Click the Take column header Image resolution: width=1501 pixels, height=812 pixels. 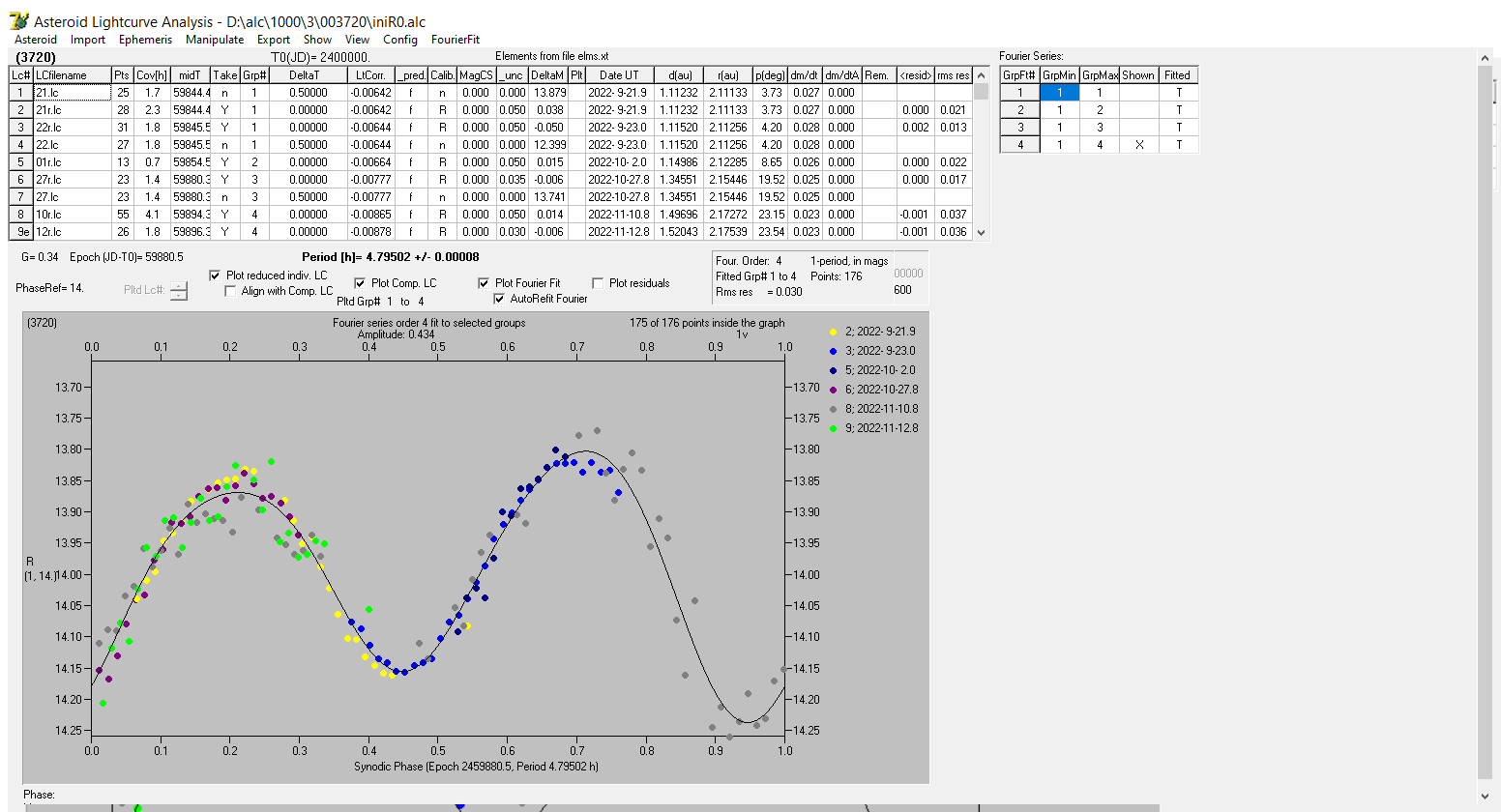tap(224, 75)
